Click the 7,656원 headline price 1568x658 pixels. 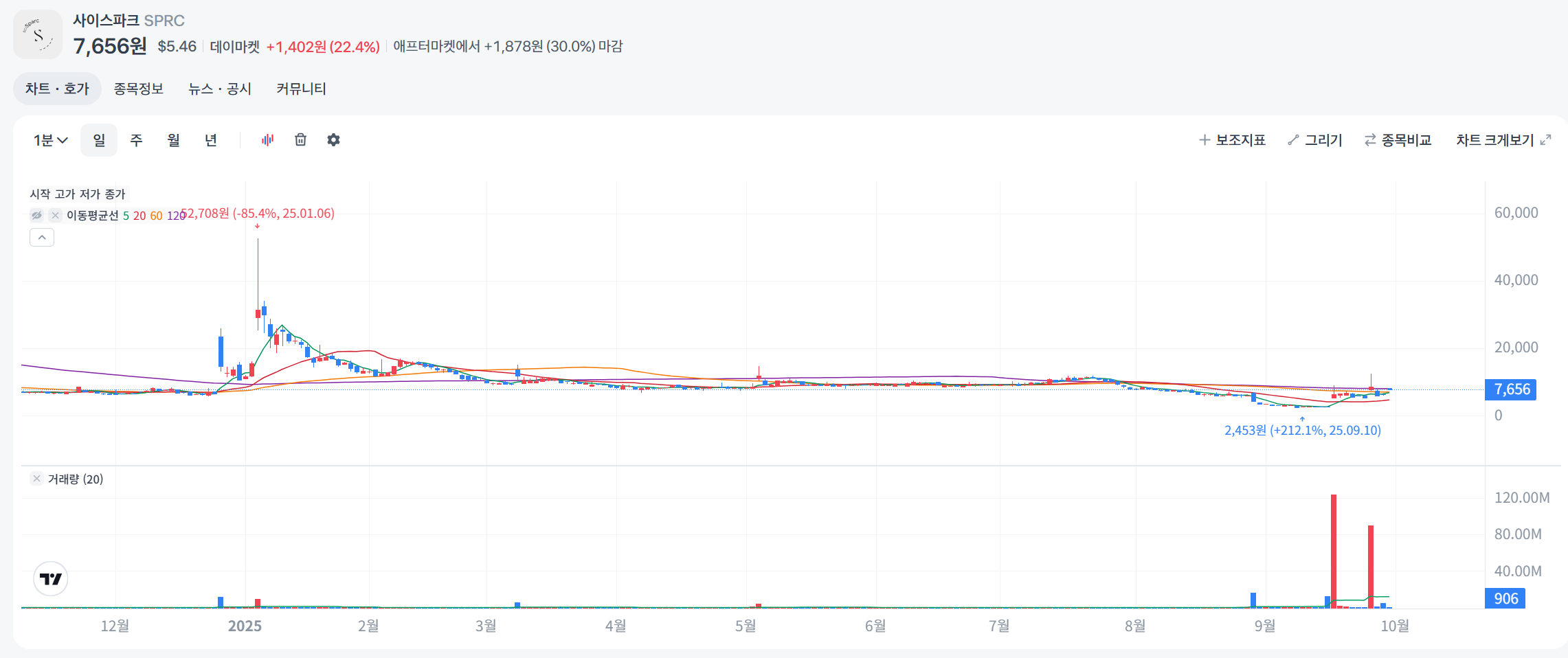[x=110, y=46]
